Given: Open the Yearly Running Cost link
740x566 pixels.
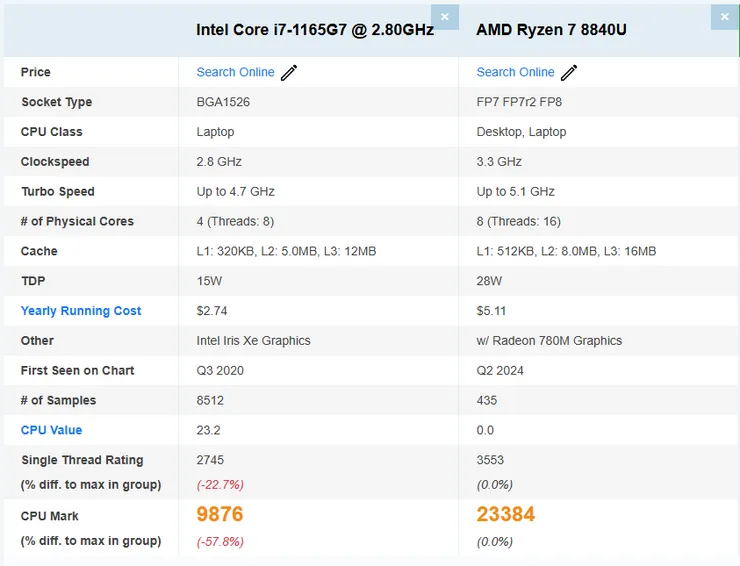Looking at the screenshot, I should pyautogui.click(x=81, y=311).
